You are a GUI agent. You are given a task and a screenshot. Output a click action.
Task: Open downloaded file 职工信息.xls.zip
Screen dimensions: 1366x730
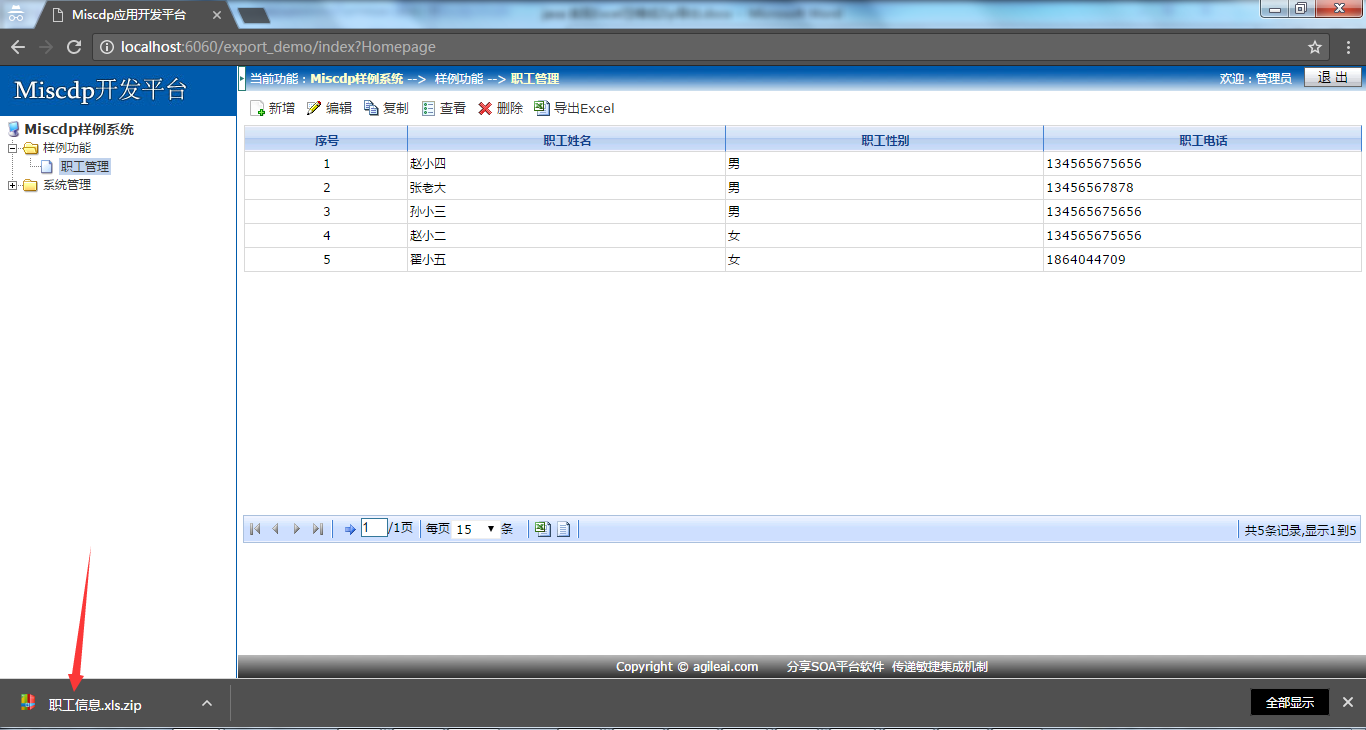95,705
